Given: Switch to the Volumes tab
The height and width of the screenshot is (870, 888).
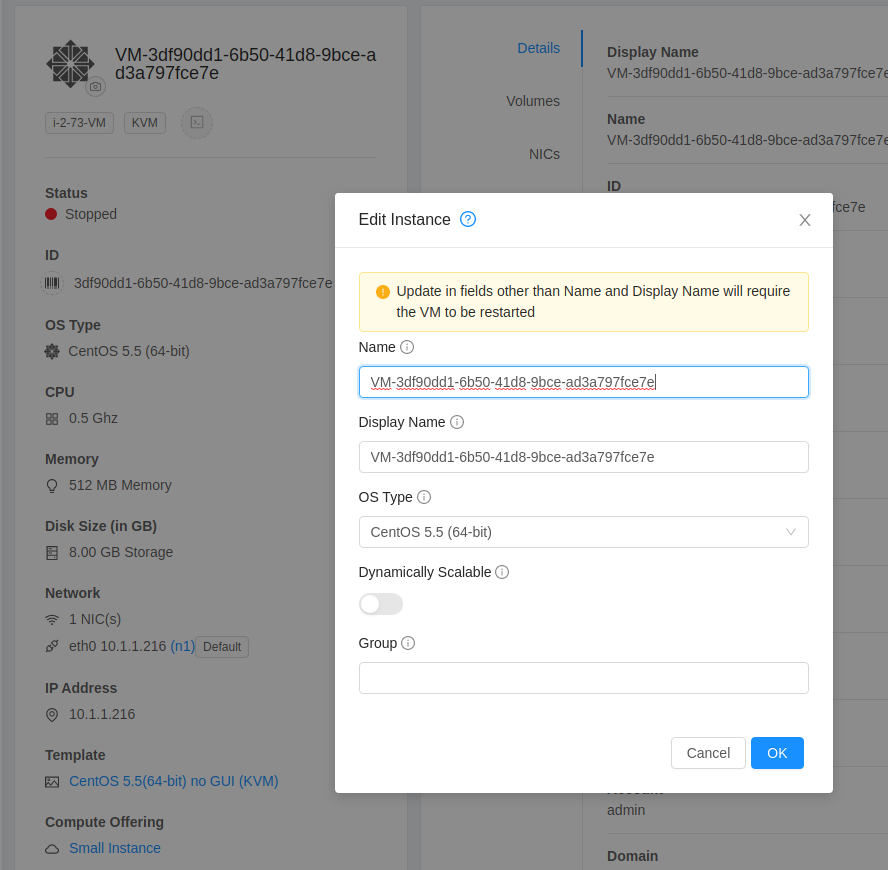Looking at the screenshot, I should (x=533, y=101).
